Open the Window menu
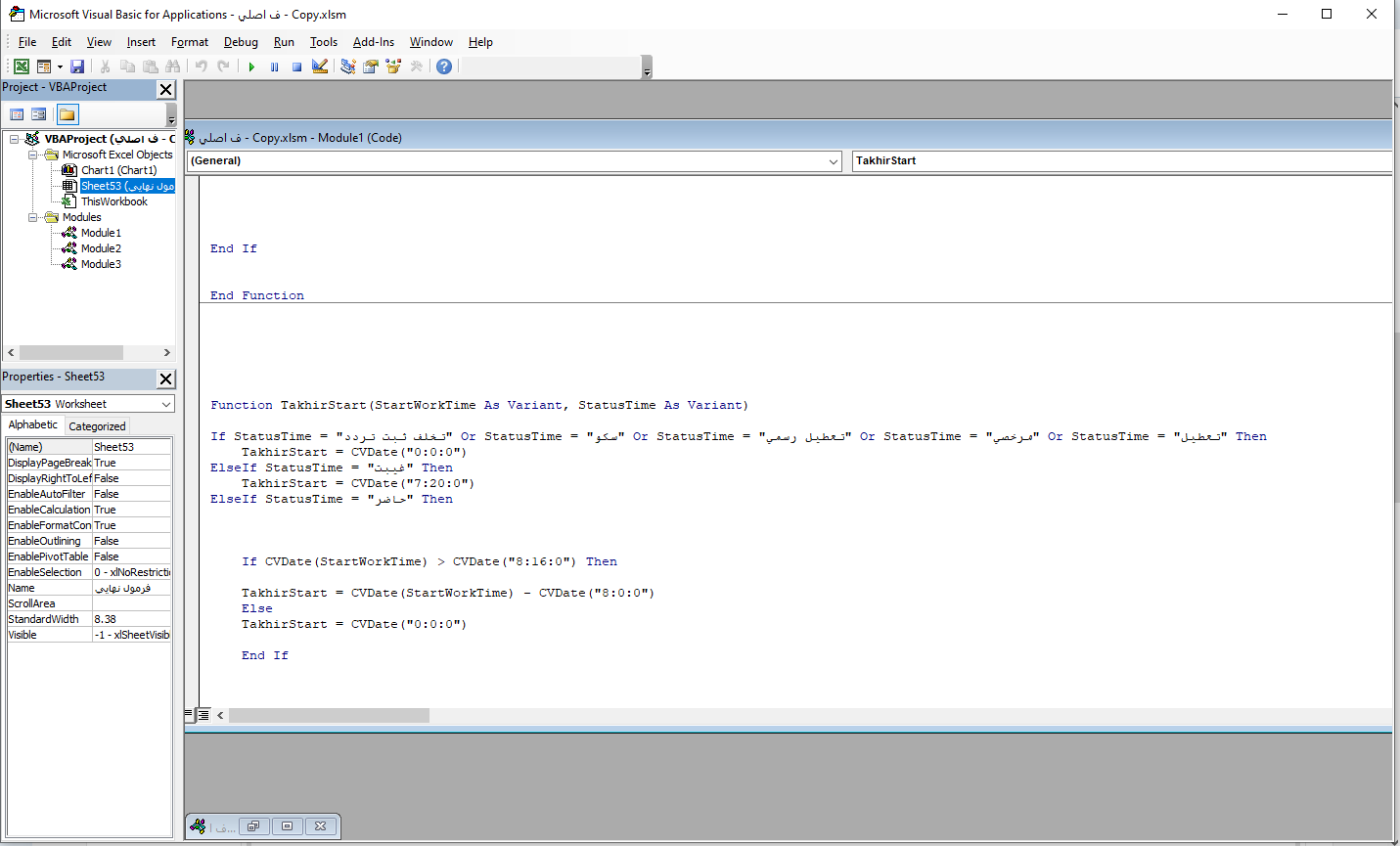The width and height of the screenshot is (1400, 846). 431,42
